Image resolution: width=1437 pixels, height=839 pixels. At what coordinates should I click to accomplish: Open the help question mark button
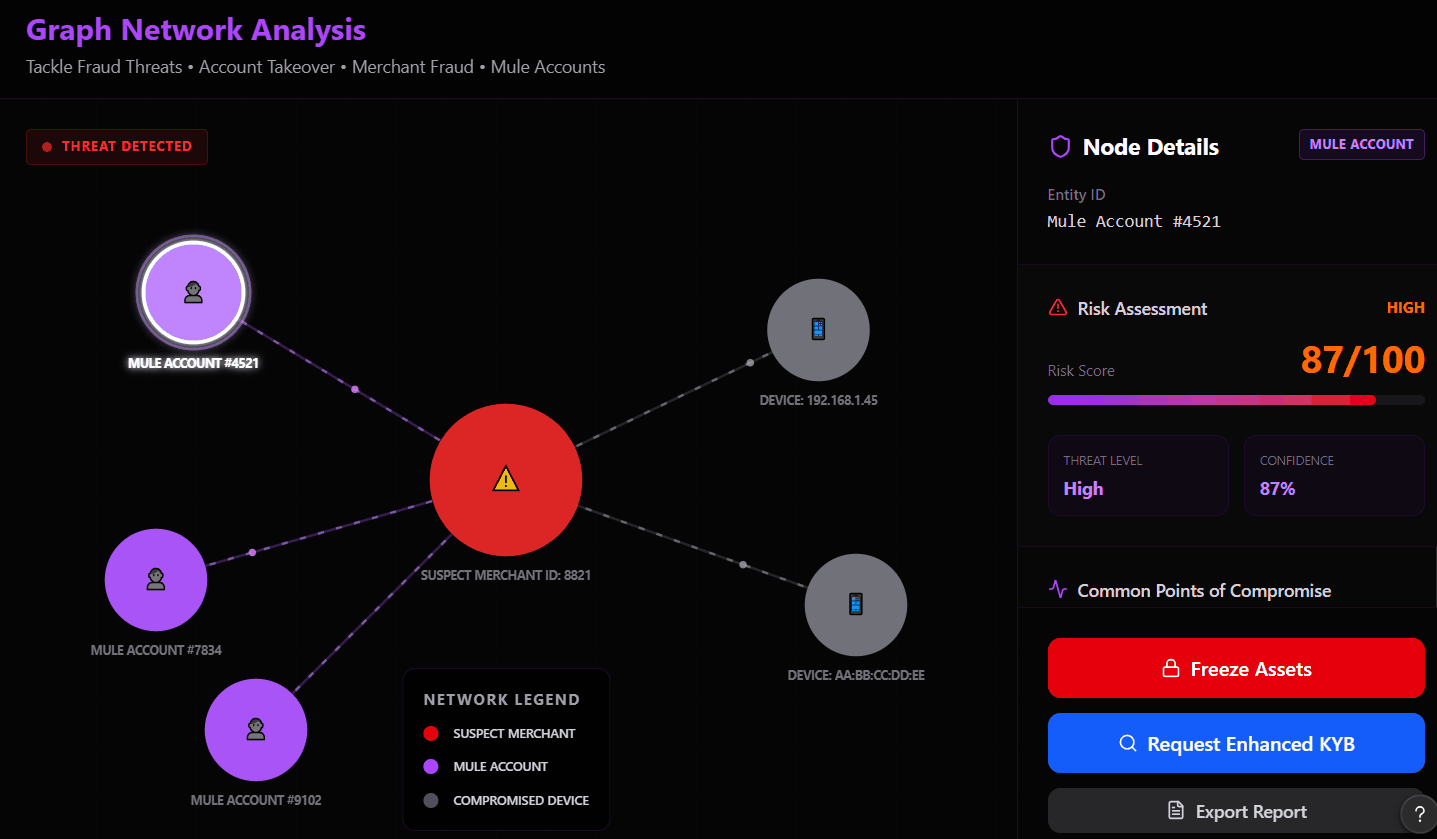click(1419, 814)
